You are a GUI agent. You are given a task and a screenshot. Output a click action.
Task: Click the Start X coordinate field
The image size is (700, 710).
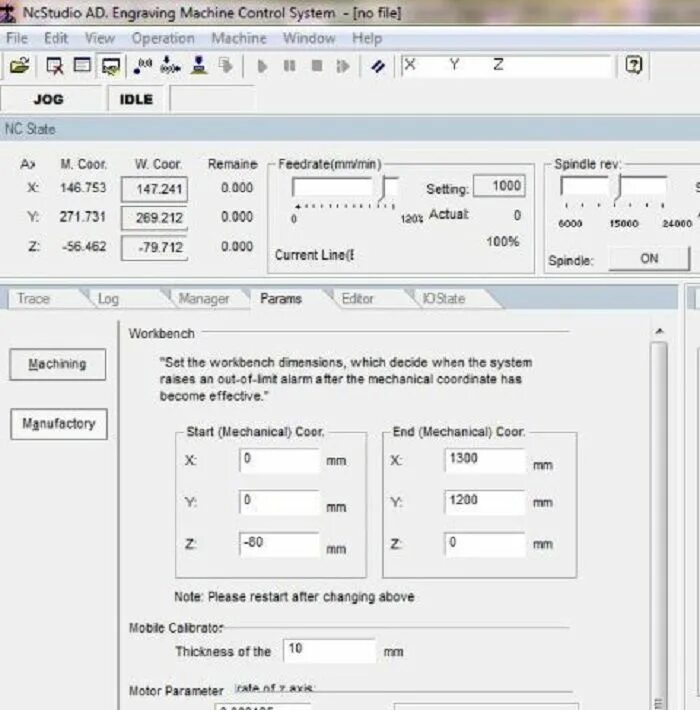point(279,460)
